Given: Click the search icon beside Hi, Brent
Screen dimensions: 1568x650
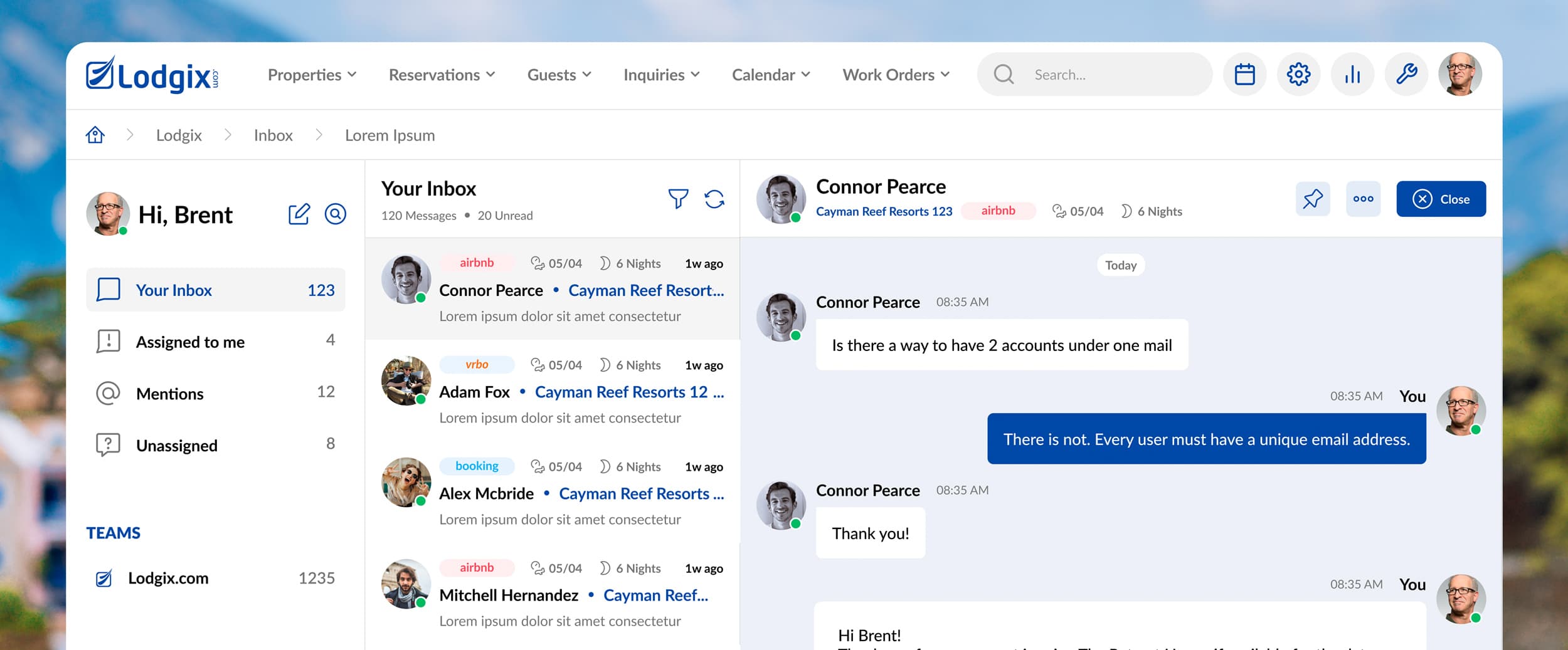Looking at the screenshot, I should tap(336, 214).
